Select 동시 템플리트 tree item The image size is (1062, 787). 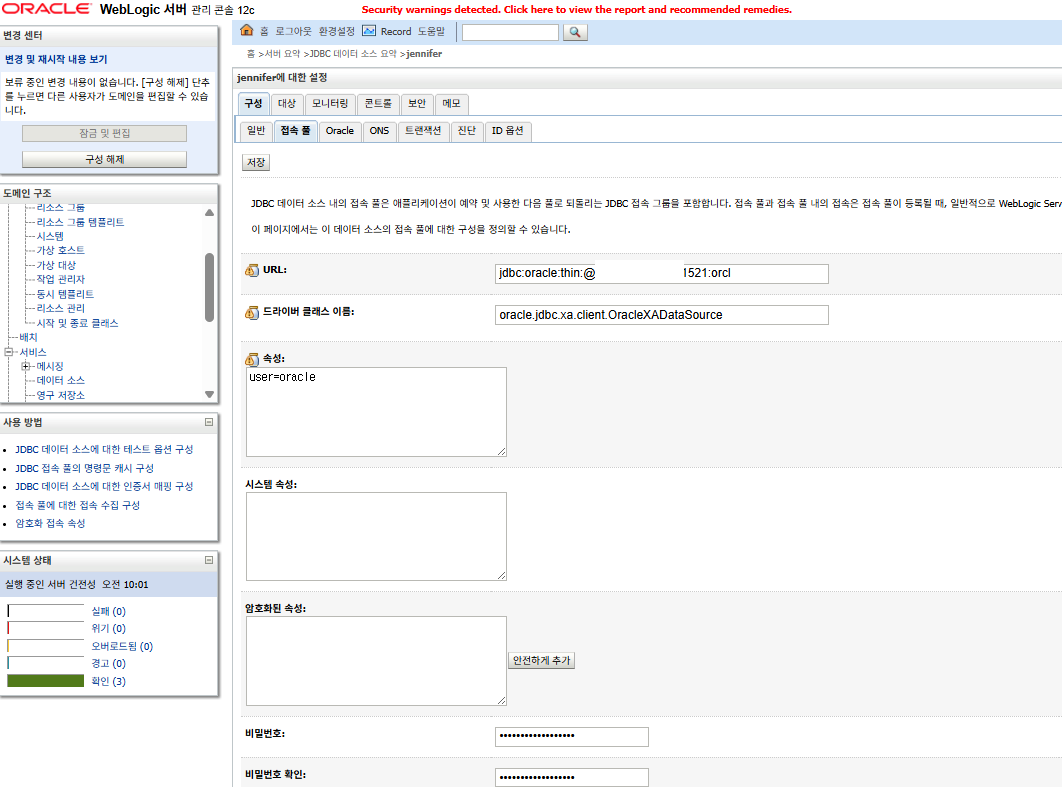click(x=65, y=294)
